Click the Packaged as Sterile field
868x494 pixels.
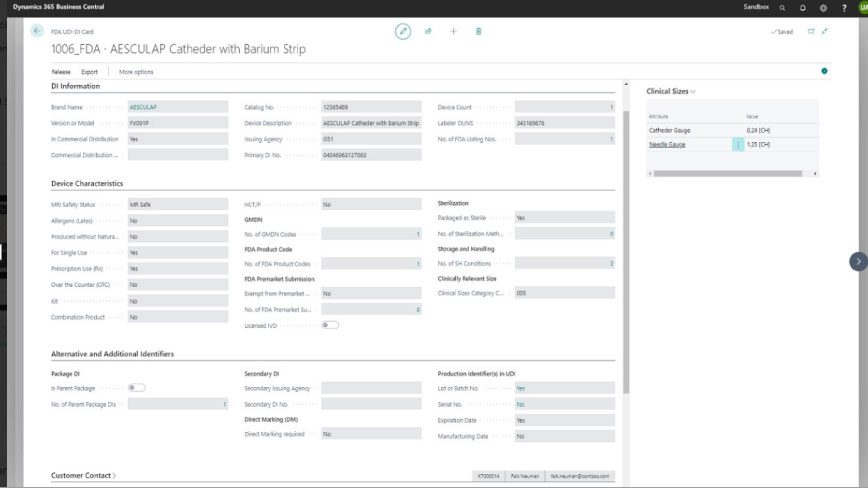(x=565, y=218)
